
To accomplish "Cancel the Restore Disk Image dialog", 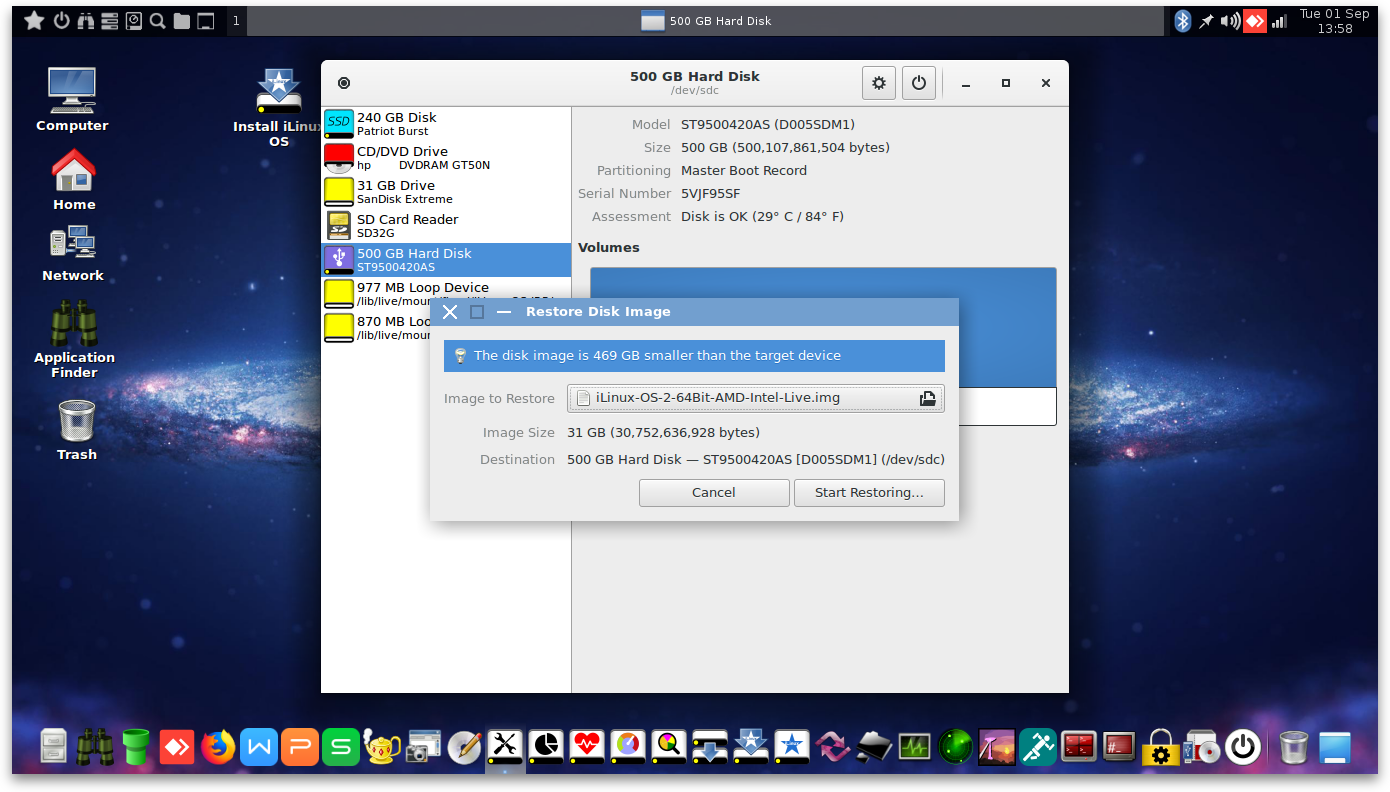I will click(714, 493).
